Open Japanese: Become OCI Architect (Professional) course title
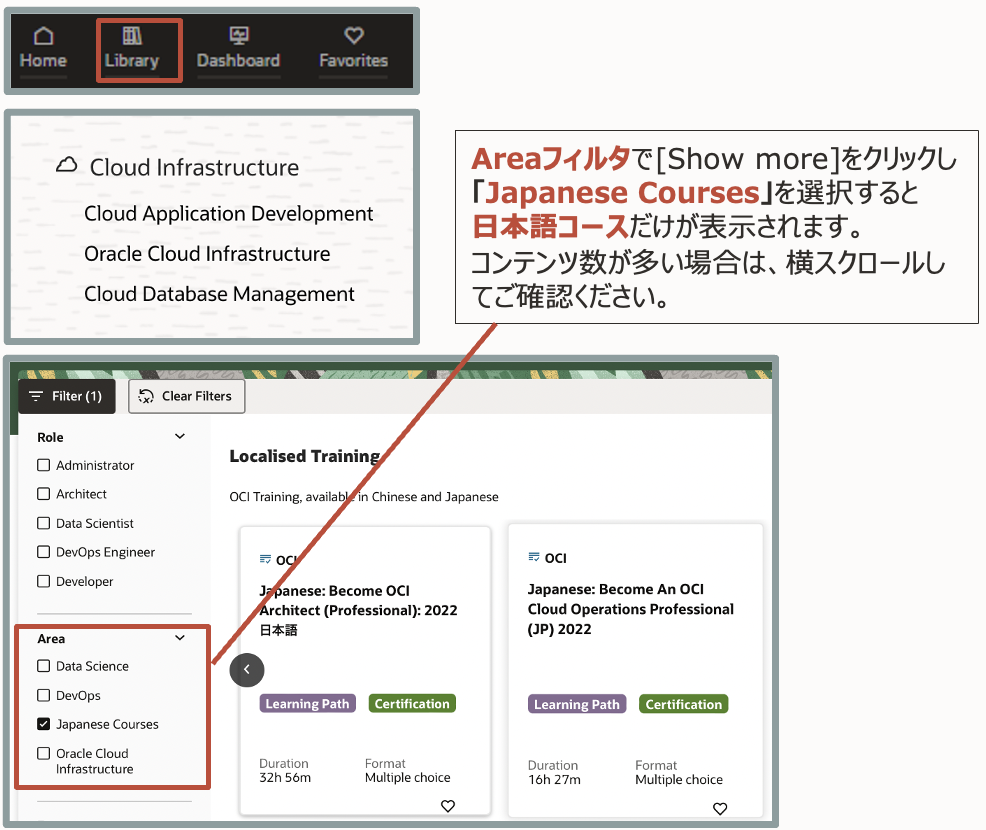 coord(358,610)
